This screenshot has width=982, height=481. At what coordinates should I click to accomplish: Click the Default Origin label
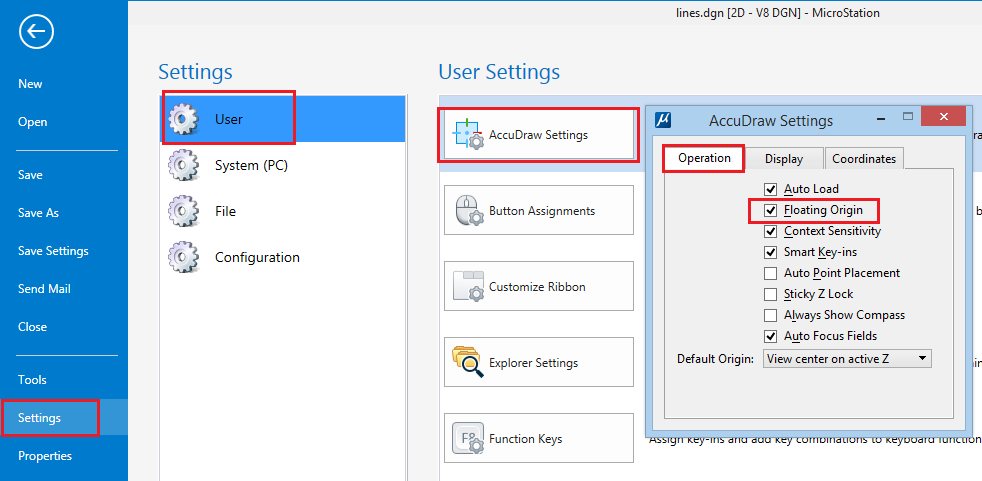[715, 360]
